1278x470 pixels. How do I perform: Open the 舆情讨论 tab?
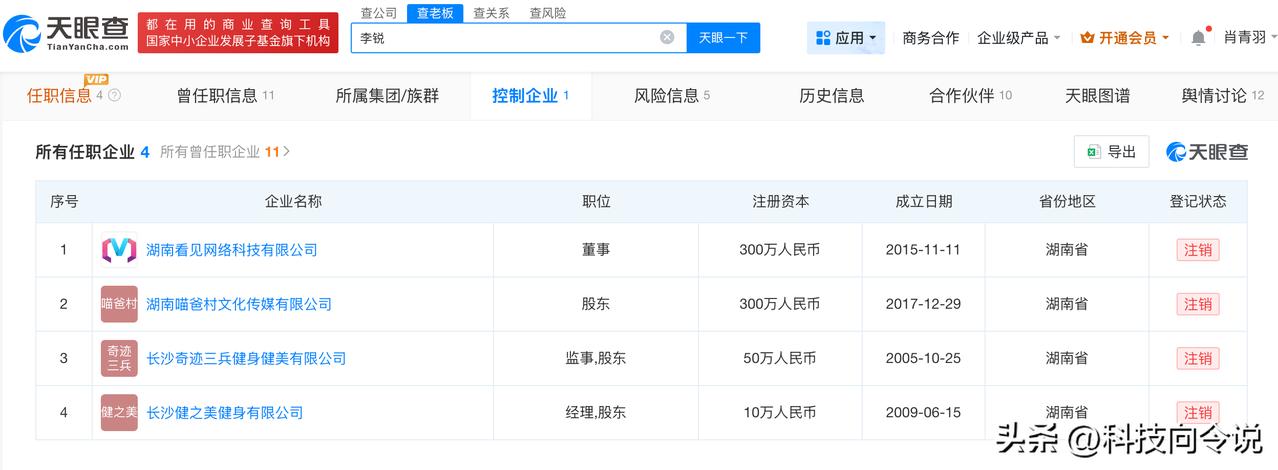[x=1222, y=96]
